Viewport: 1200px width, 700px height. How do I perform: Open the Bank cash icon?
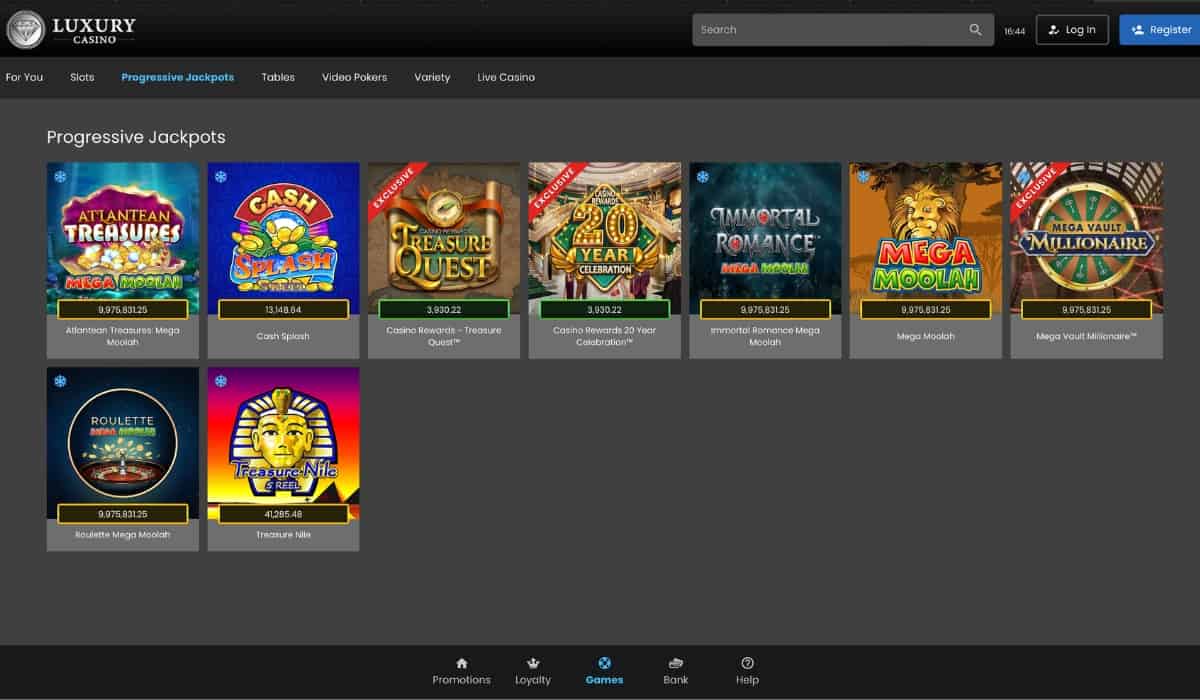[676, 663]
